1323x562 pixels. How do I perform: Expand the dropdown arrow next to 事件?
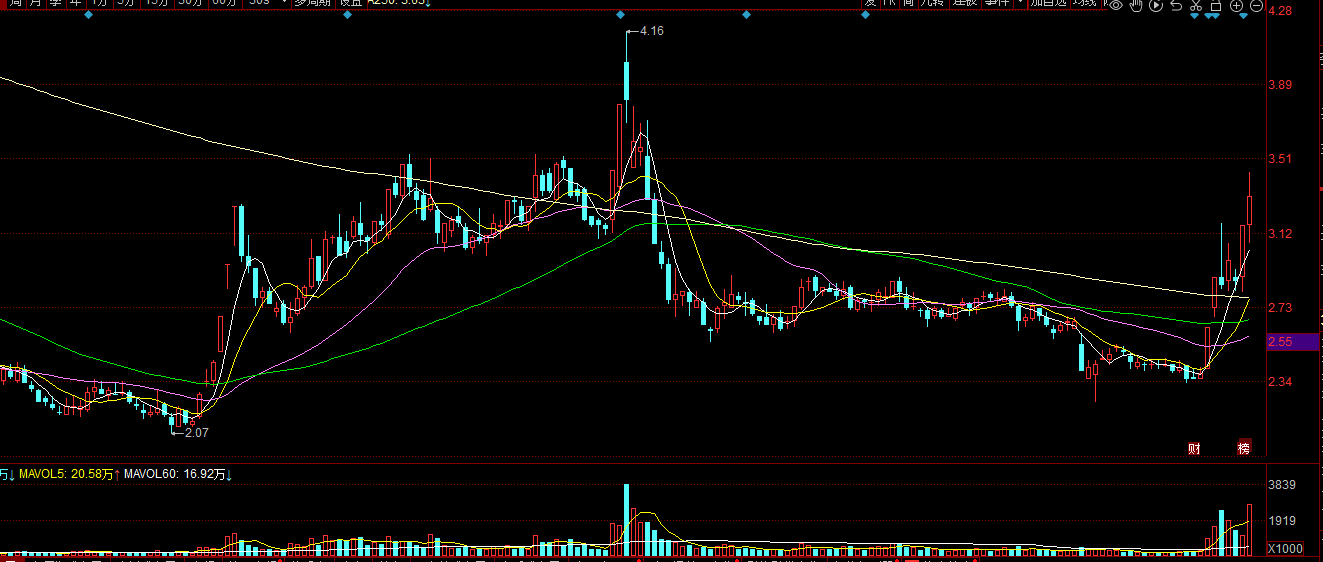point(1020,3)
